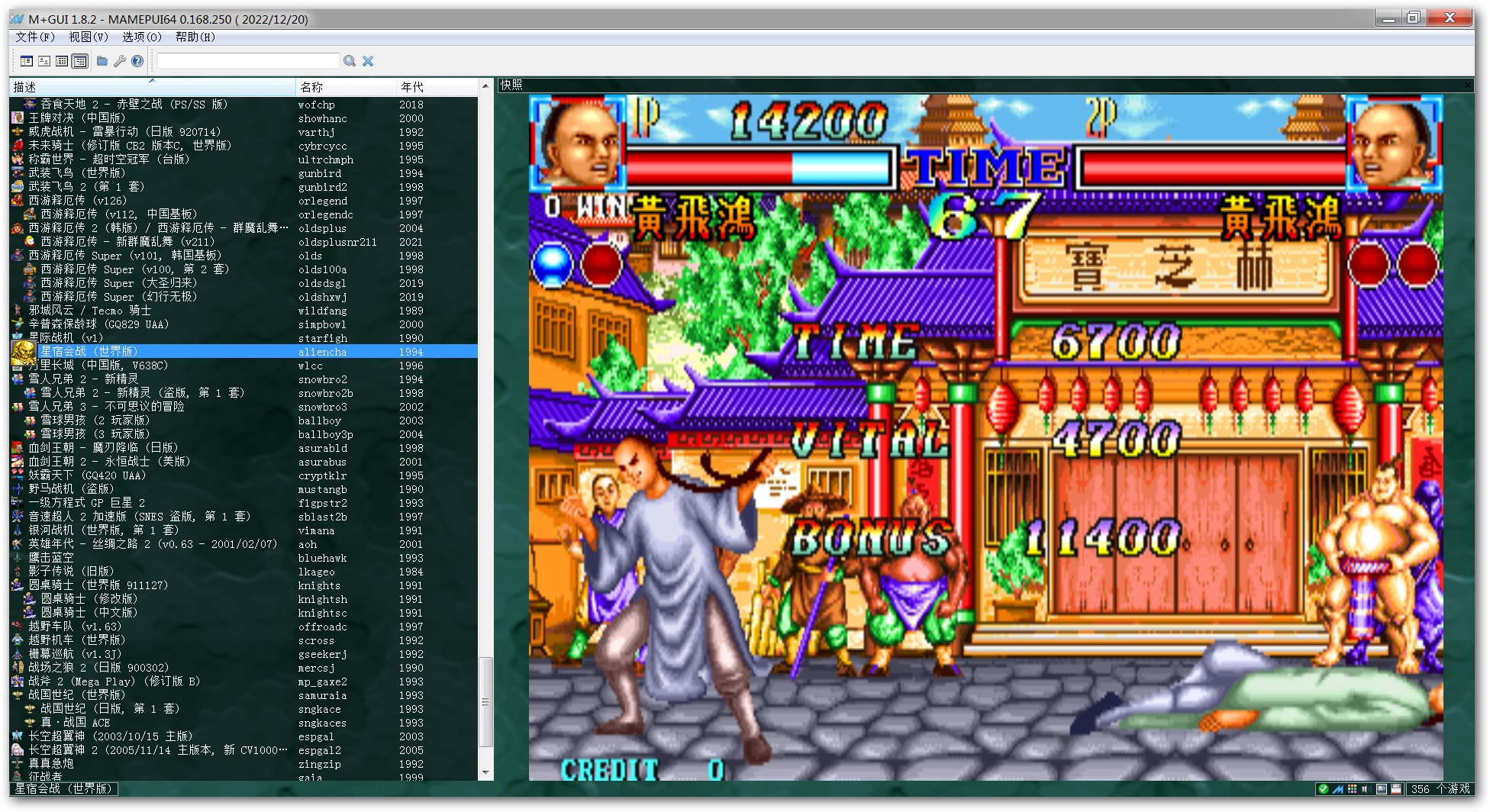Click the icon next to 王牌对决 (中国版)

click(18, 118)
